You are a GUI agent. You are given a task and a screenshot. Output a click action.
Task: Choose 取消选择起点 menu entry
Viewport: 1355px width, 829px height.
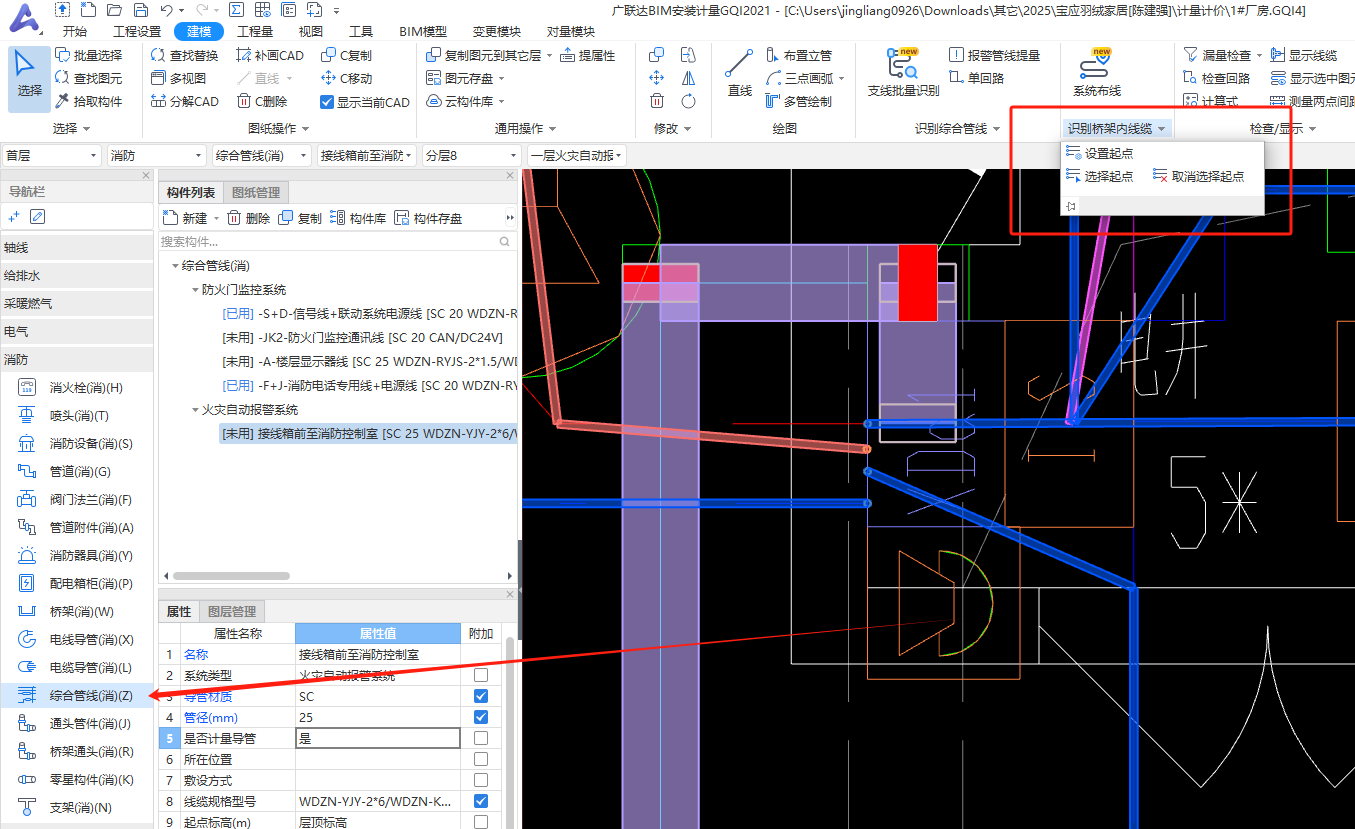[x=1199, y=176]
